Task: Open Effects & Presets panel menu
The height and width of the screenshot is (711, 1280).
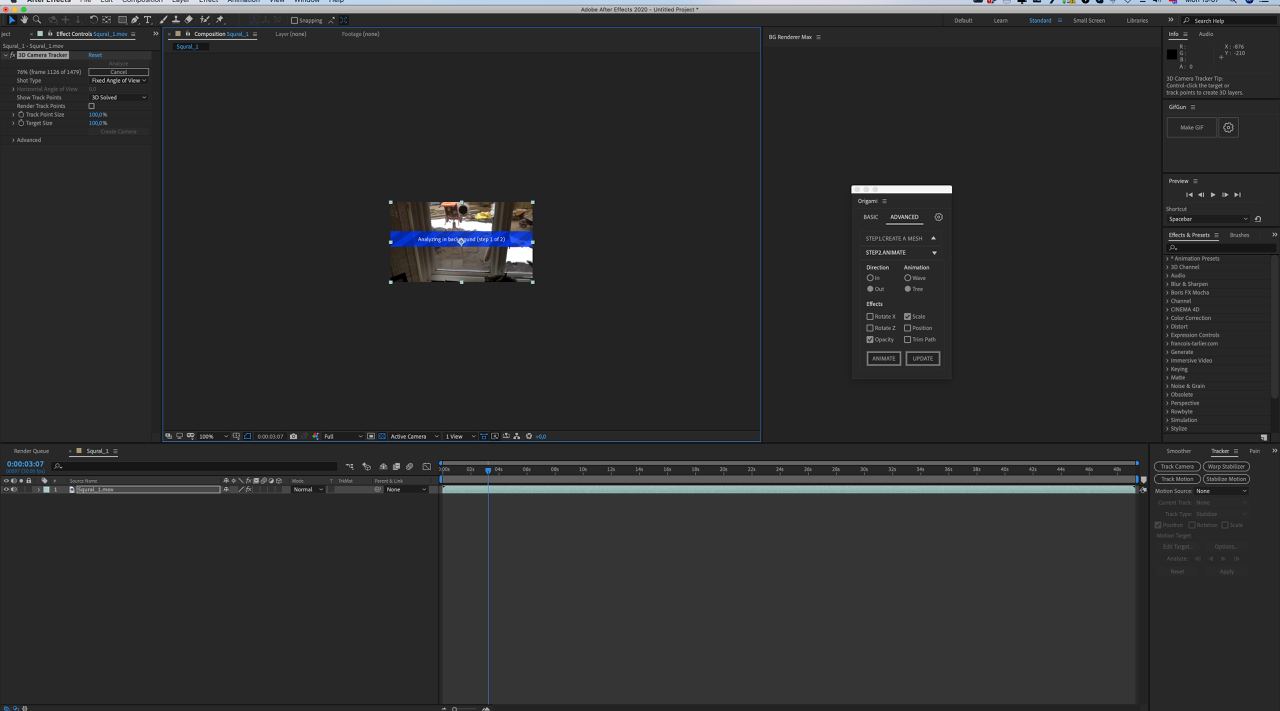Action: 1216,235
